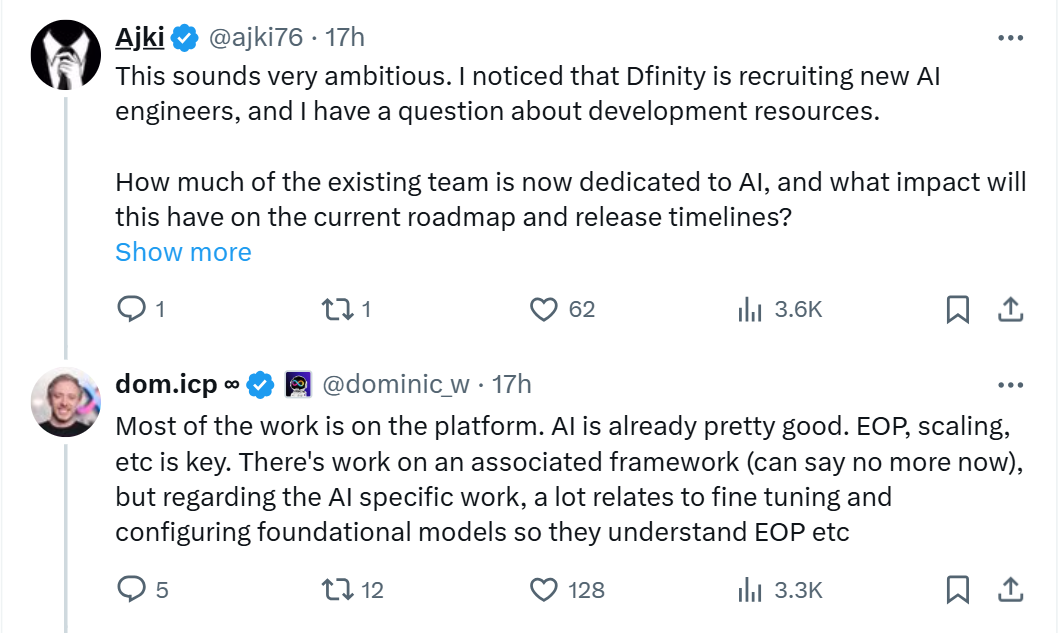Click the @ajki76 handle
Screen dimensions: 1058x633
(256, 38)
